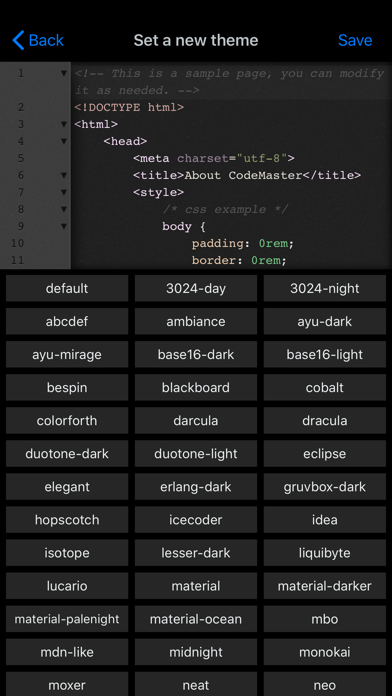
Task: Choose the monokai theme
Action: (325, 652)
